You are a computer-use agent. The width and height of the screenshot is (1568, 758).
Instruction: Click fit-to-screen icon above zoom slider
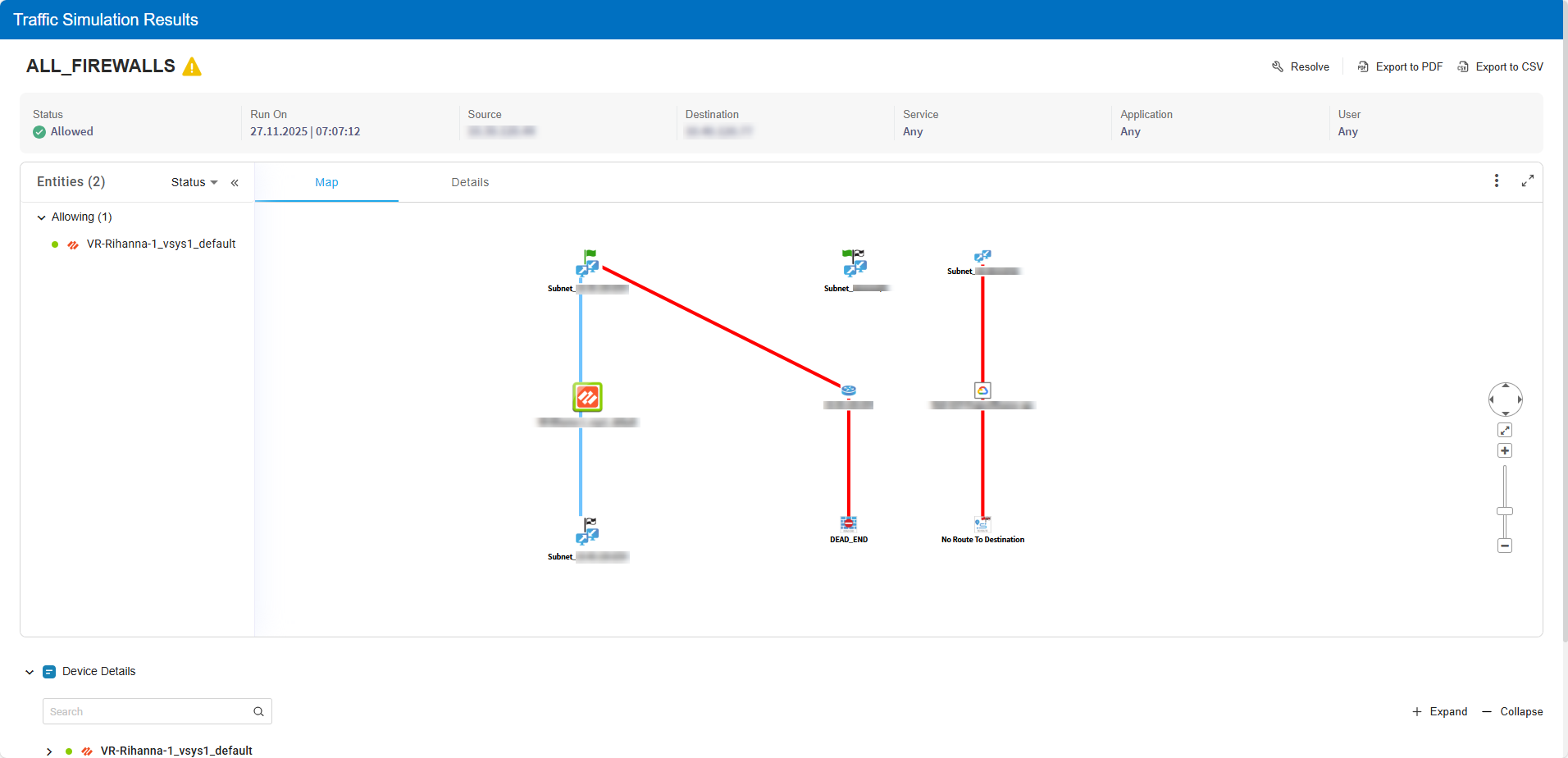click(x=1505, y=430)
